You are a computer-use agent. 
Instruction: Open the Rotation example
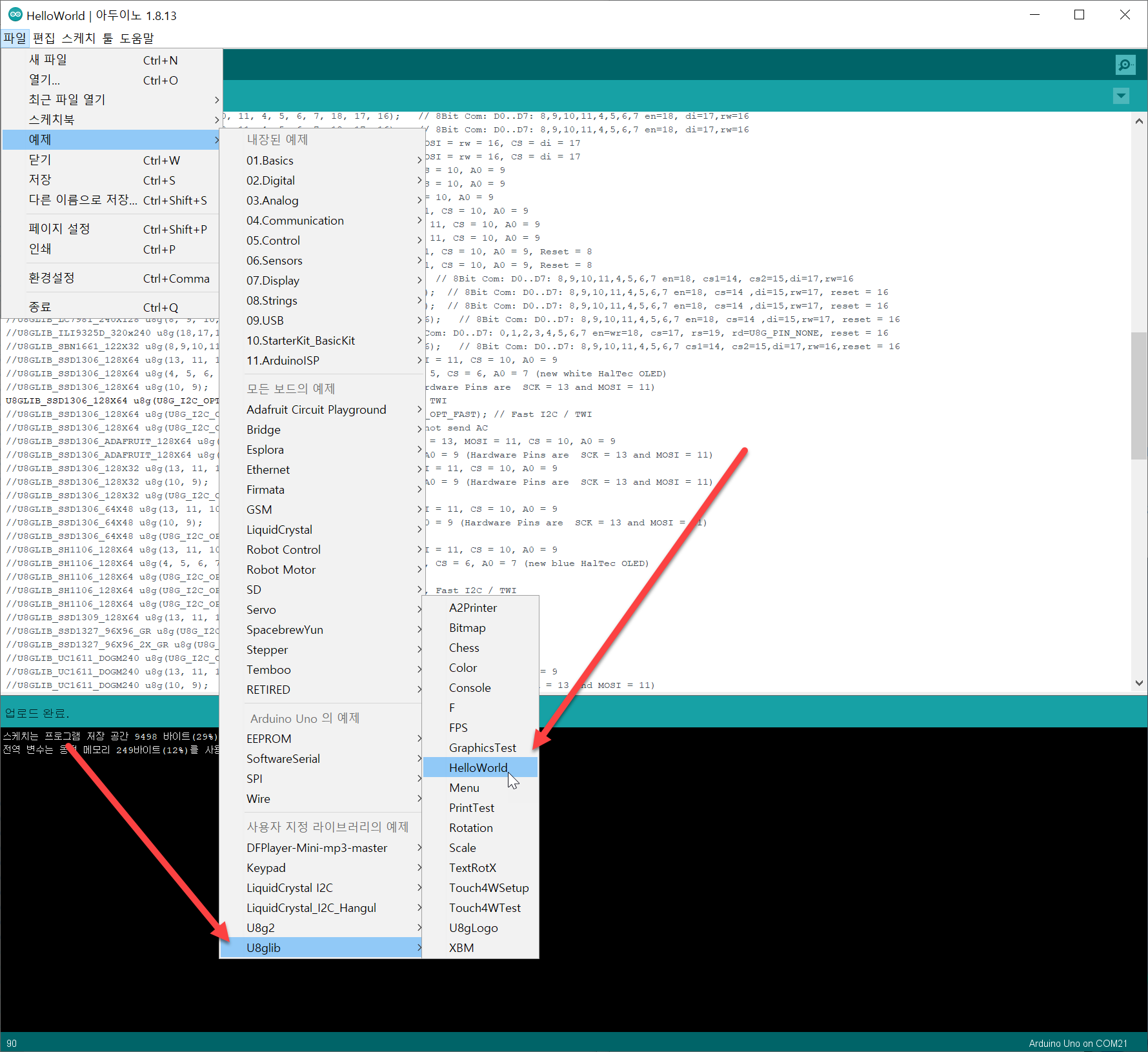480,828
